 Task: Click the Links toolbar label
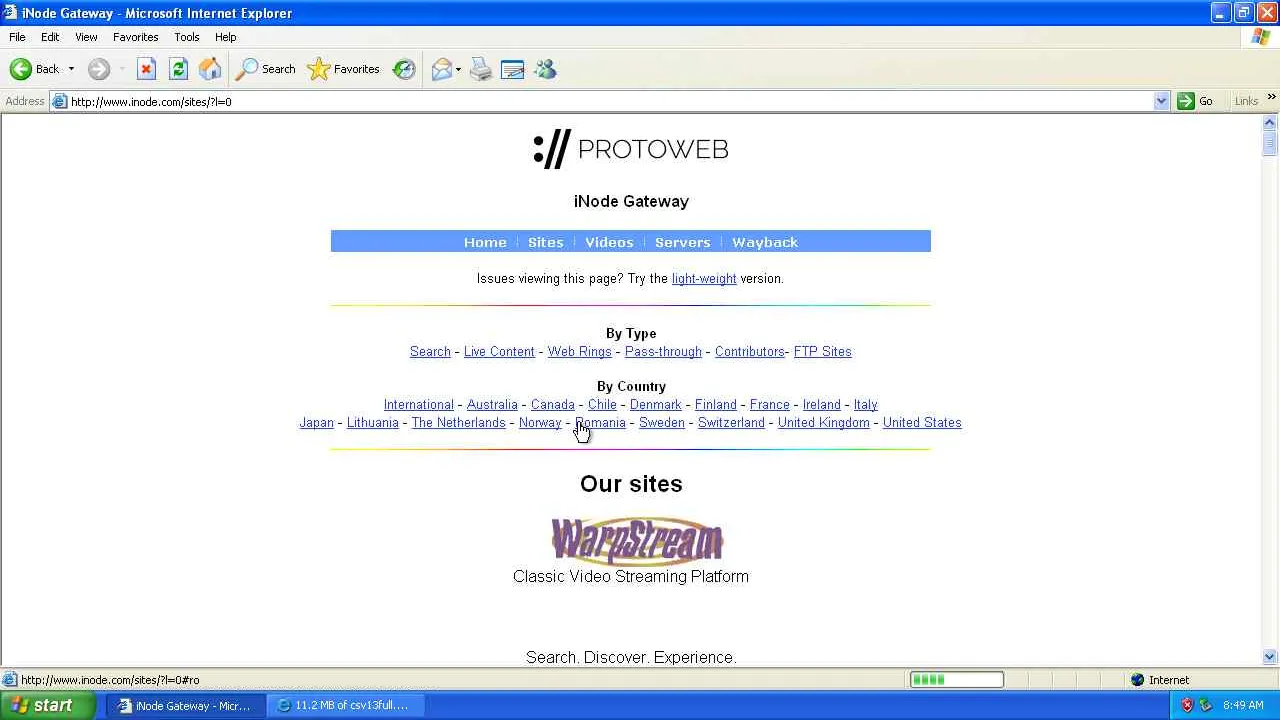[x=1246, y=101]
